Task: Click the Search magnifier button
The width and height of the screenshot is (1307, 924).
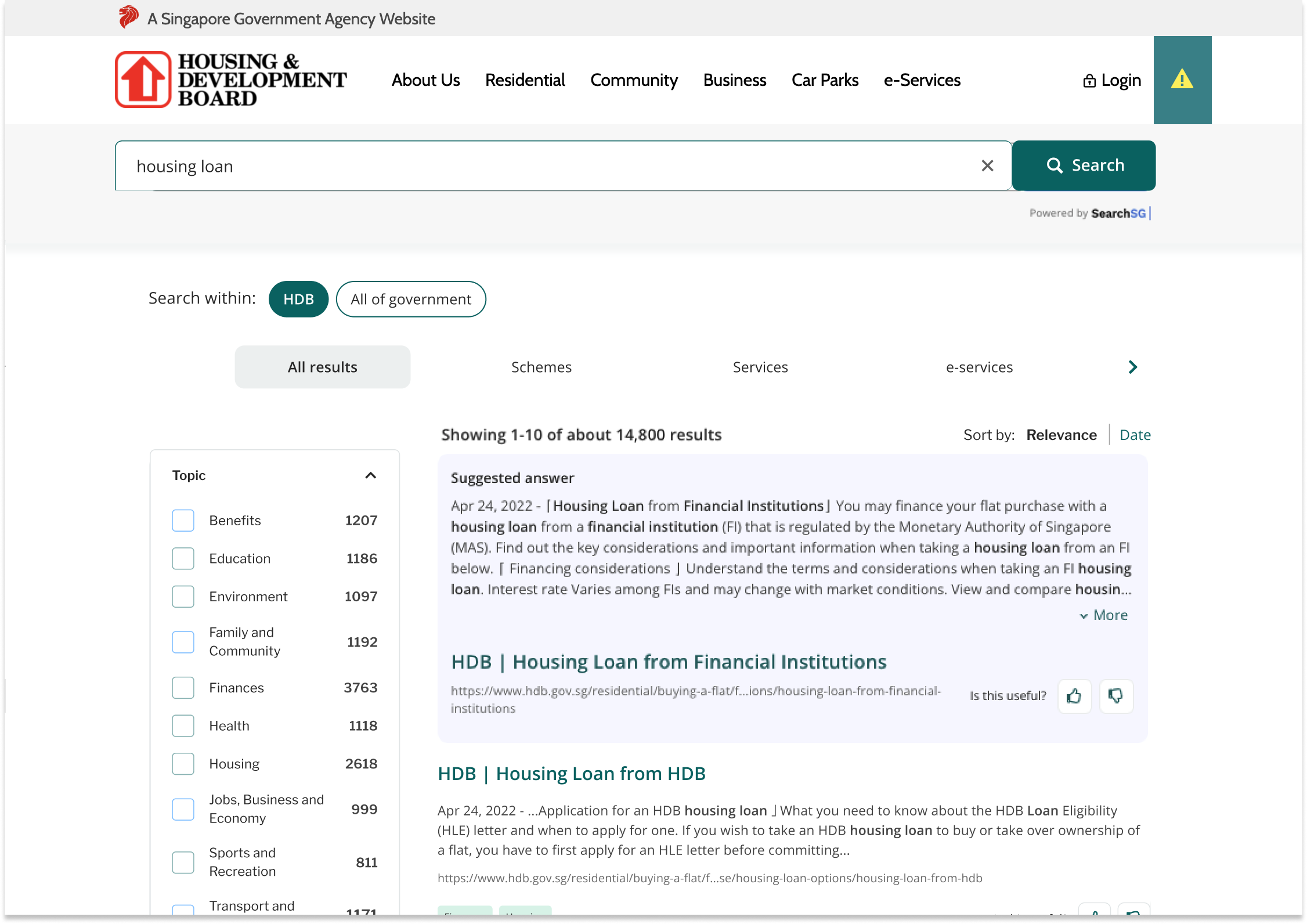Action: pos(1083,165)
